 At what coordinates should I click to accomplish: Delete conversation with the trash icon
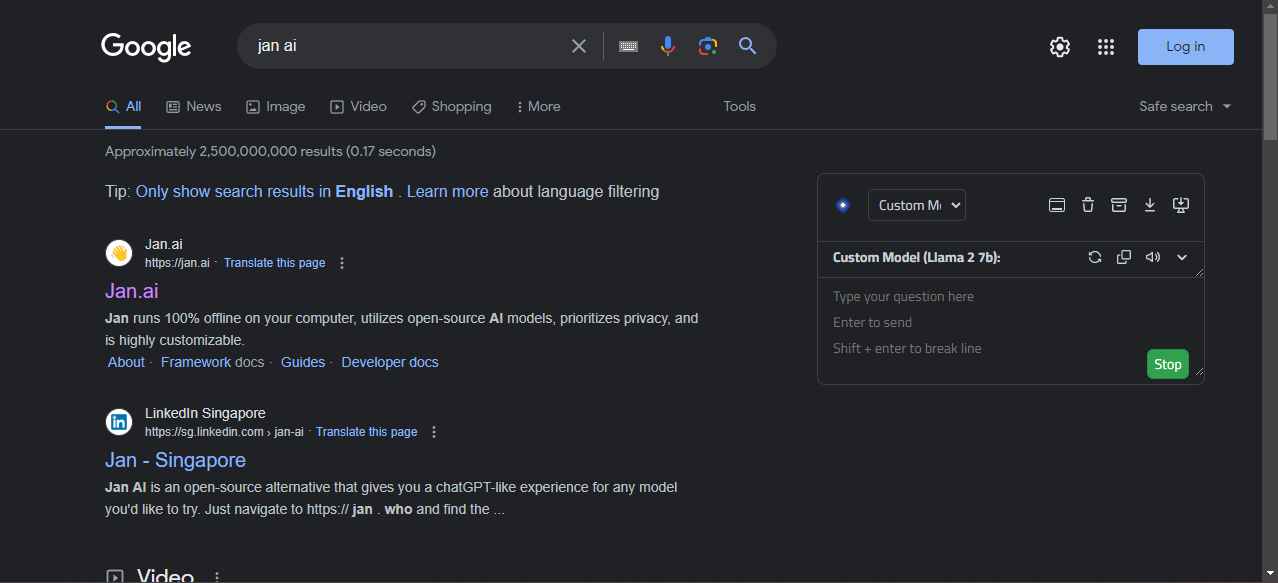tap(1088, 205)
